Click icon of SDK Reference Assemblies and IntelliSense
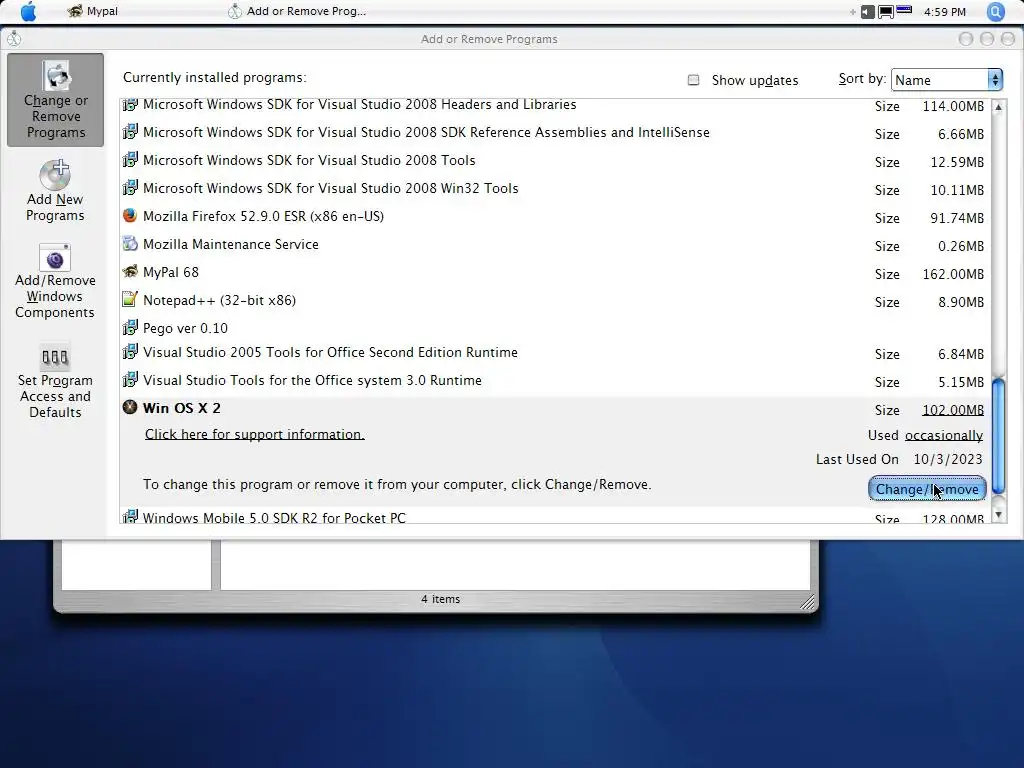This screenshot has width=1024, height=768. point(130,132)
